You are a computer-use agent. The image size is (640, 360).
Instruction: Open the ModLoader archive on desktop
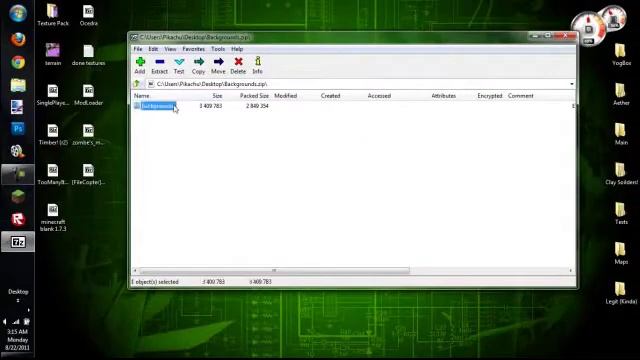click(x=89, y=95)
